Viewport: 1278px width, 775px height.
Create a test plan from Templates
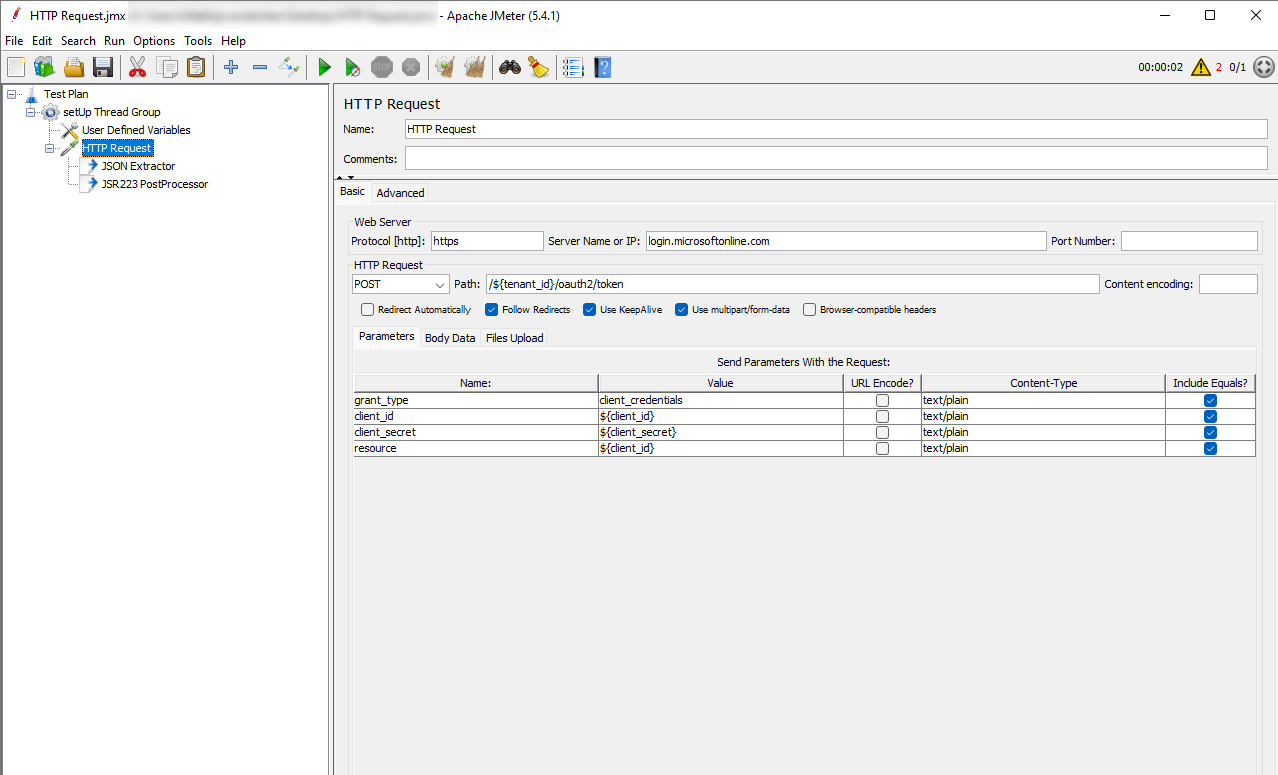(44, 67)
